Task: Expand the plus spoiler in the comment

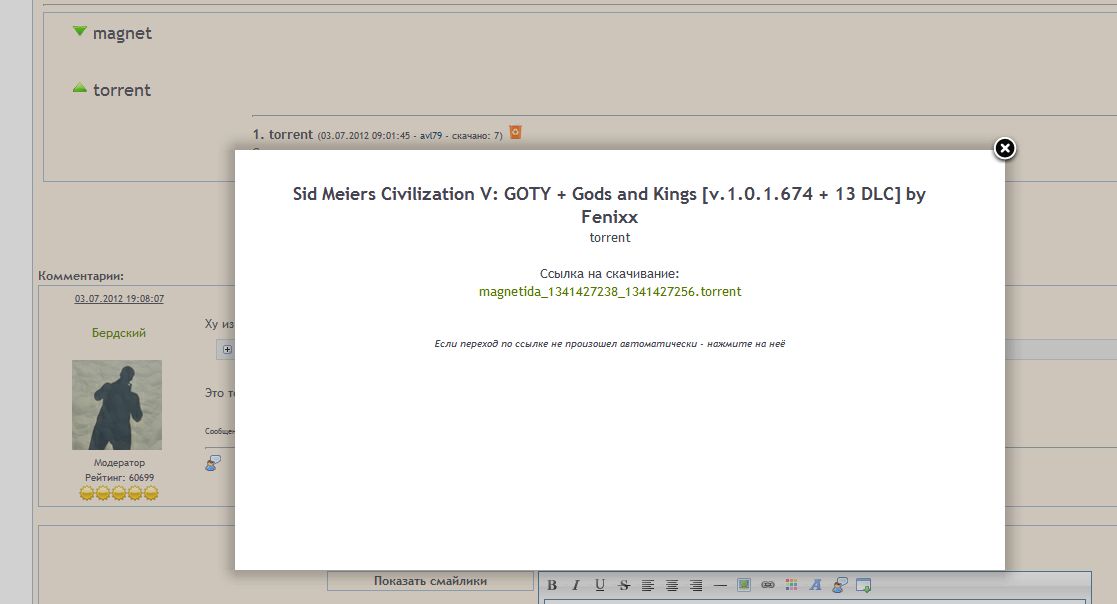Action: pyautogui.click(x=227, y=349)
